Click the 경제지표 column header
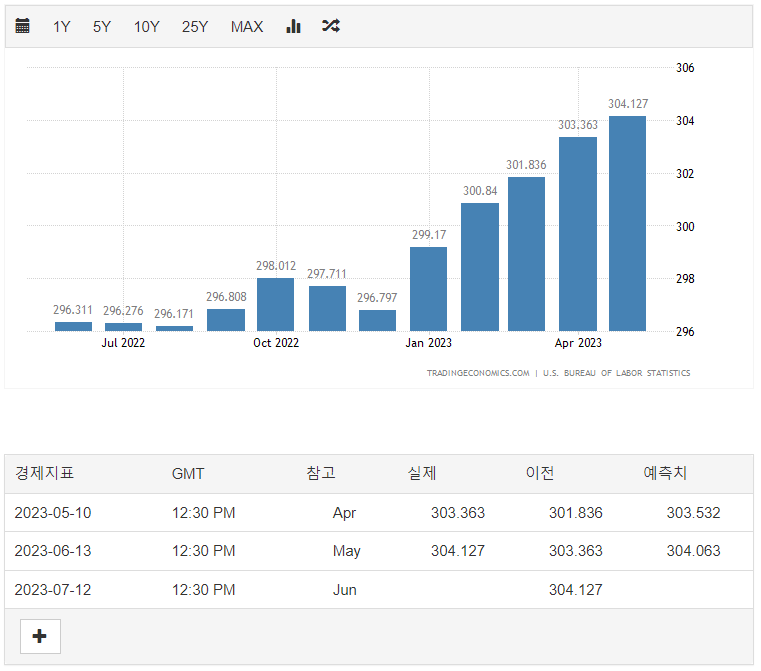 pyautogui.click(x=44, y=473)
